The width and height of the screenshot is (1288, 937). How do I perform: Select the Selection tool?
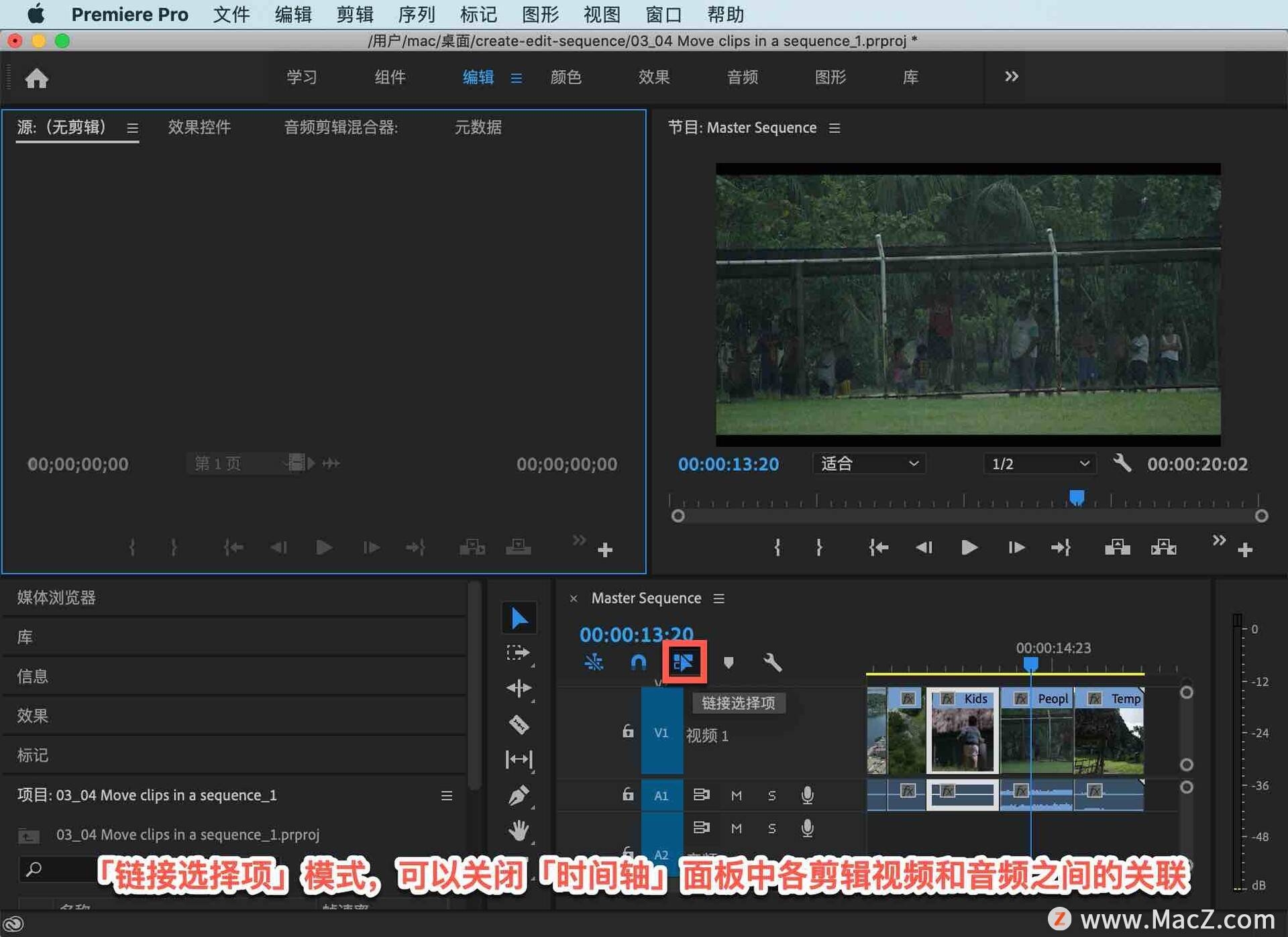pos(519,617)
